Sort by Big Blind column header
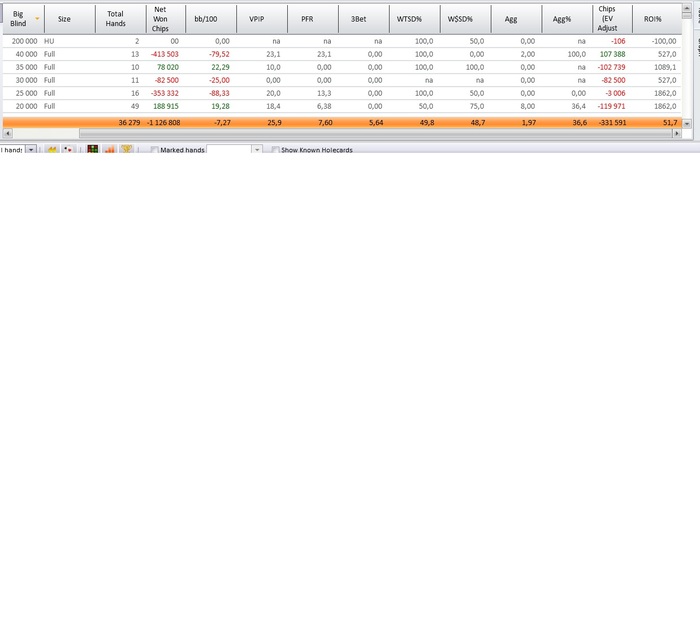The height and width of the screenshot is (642, 700). click(x=24, y=19)
